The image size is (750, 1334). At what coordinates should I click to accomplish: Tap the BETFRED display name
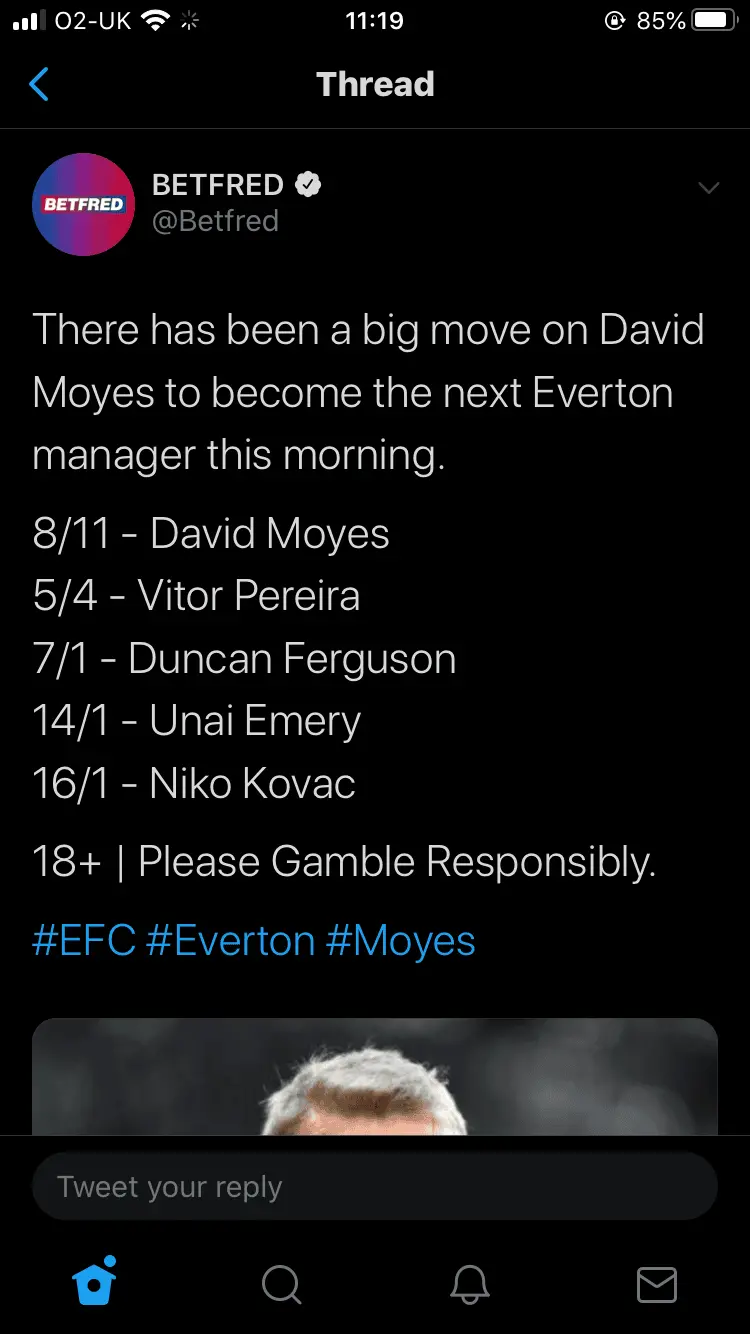(x=218, y=185)
